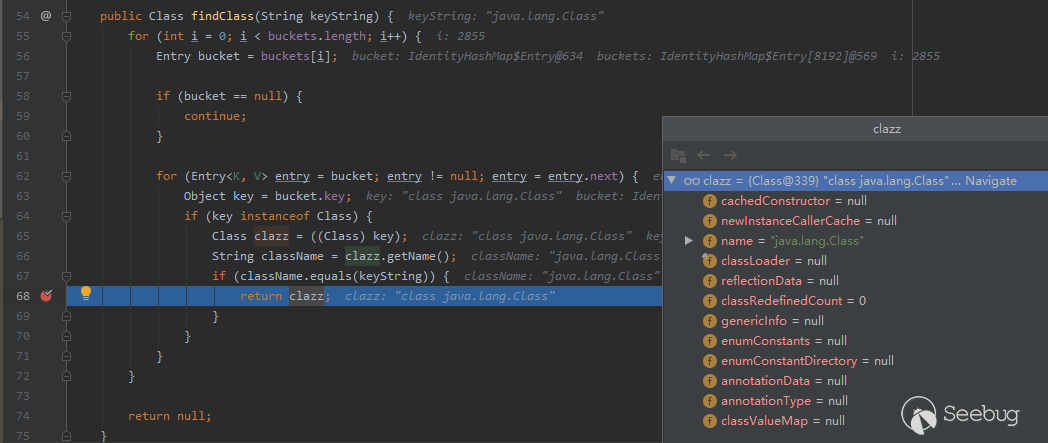Click the field icon beside name
This screenshot has height=443, width=1048.
(x=710, y=241)
